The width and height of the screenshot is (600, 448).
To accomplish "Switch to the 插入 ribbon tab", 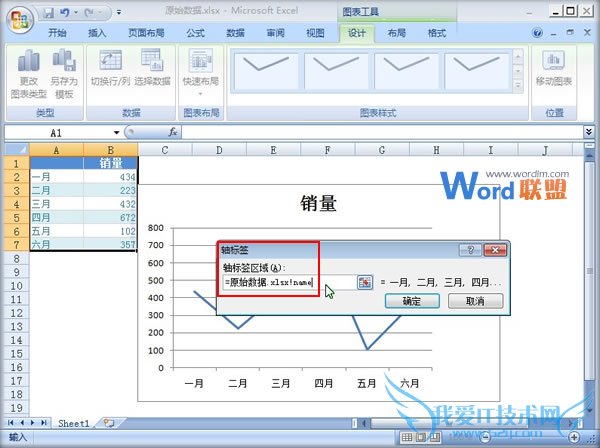I will (x=98, y=33).
